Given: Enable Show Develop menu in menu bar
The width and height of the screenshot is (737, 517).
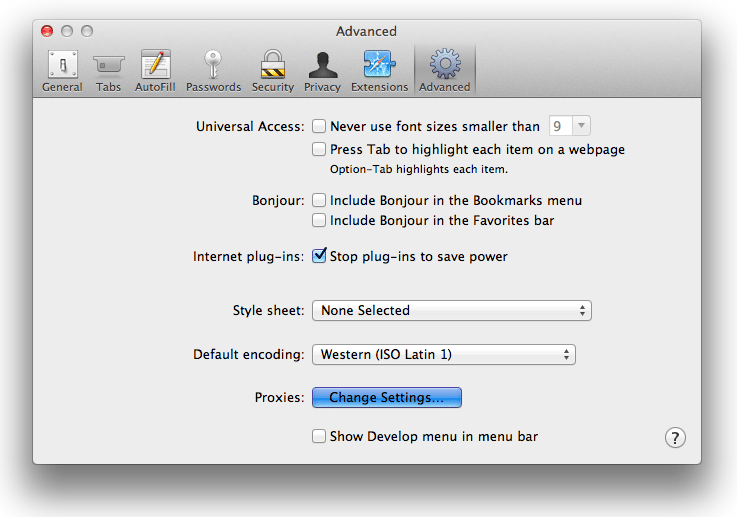Looking at the screenshot, I should pos(319,436).
